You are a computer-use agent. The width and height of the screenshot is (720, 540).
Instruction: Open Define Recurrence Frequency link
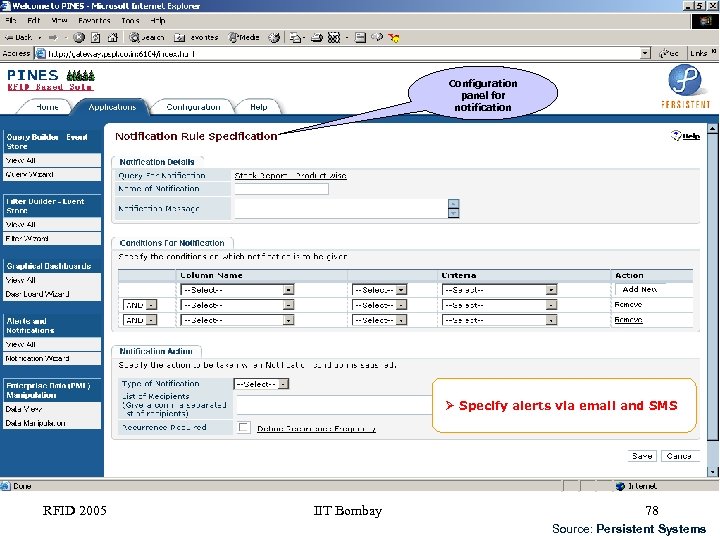tap(316, 429)
